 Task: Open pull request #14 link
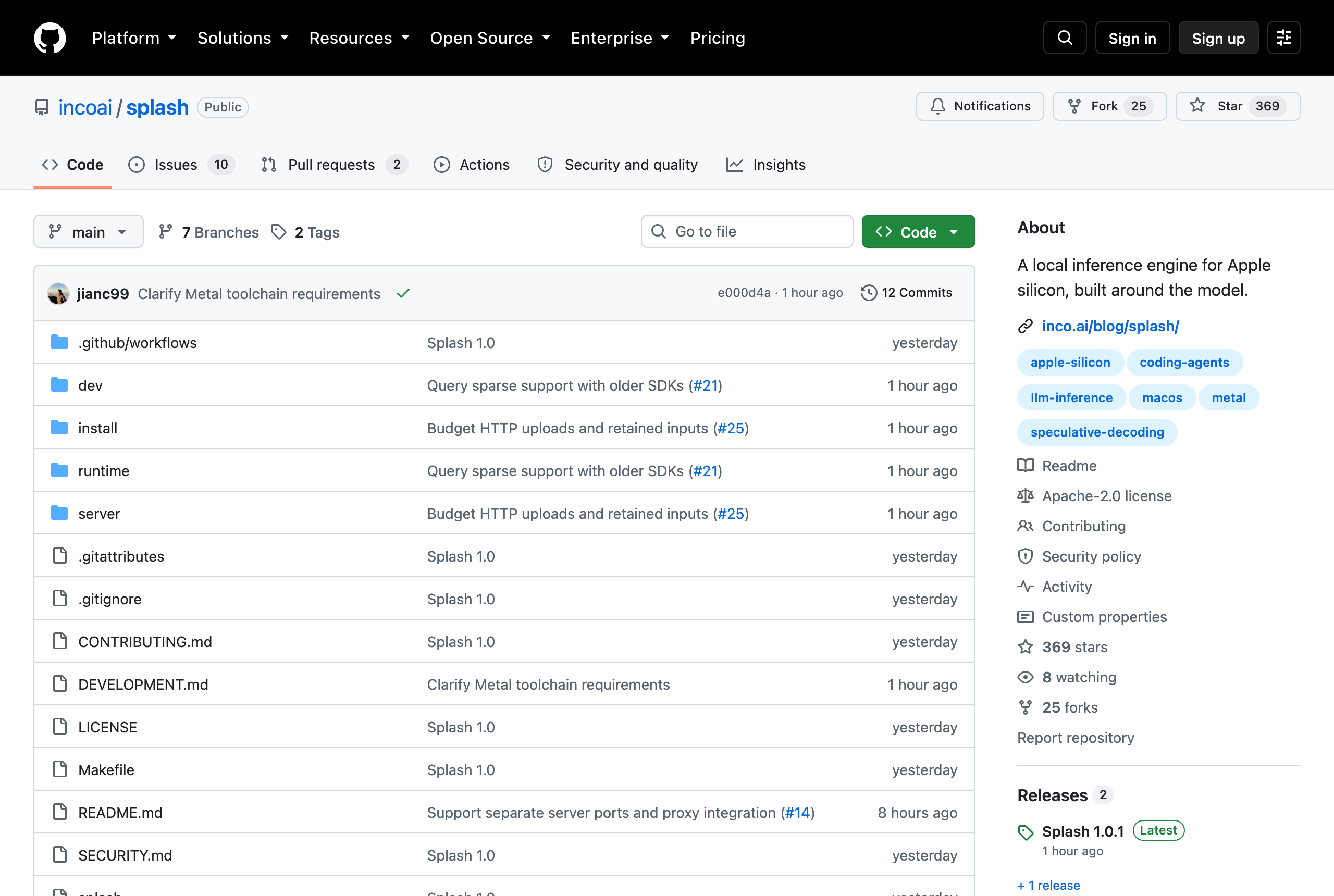798,813
